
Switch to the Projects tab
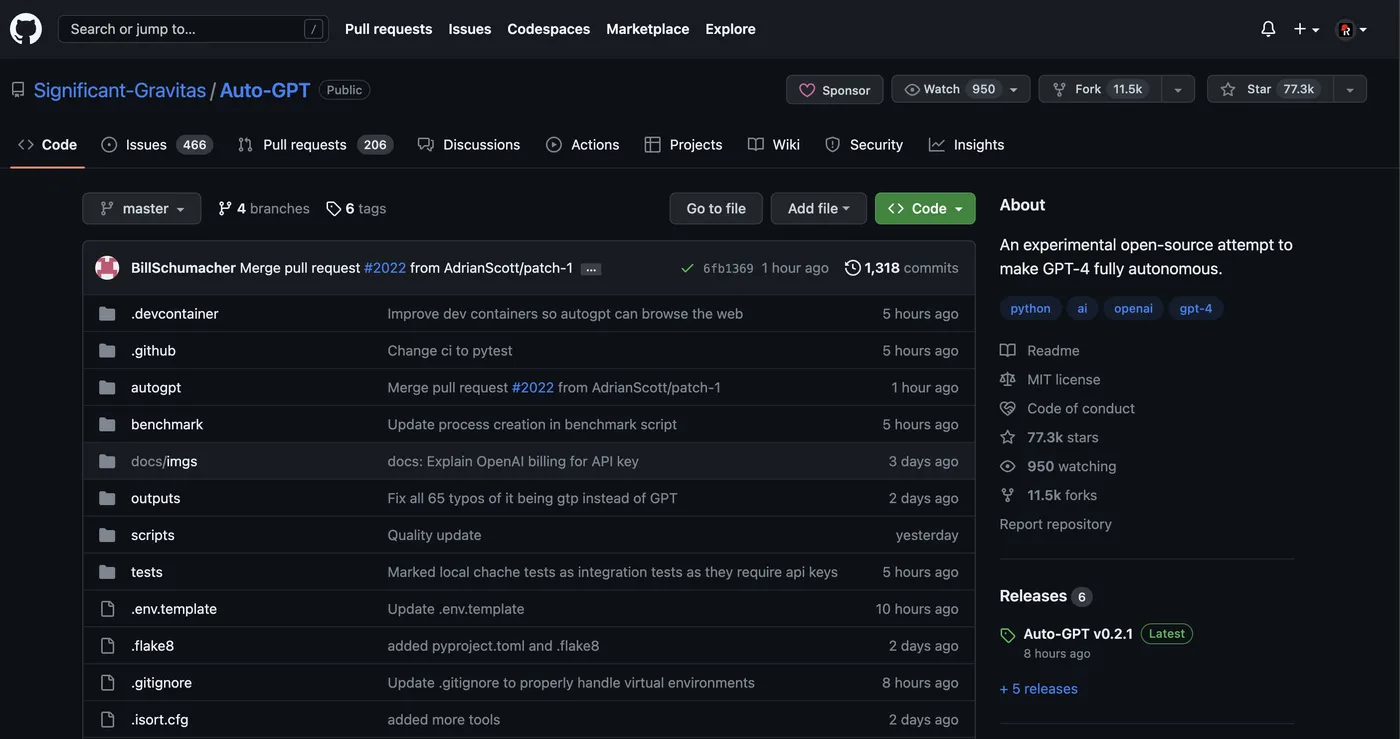[x=683, y=144]
